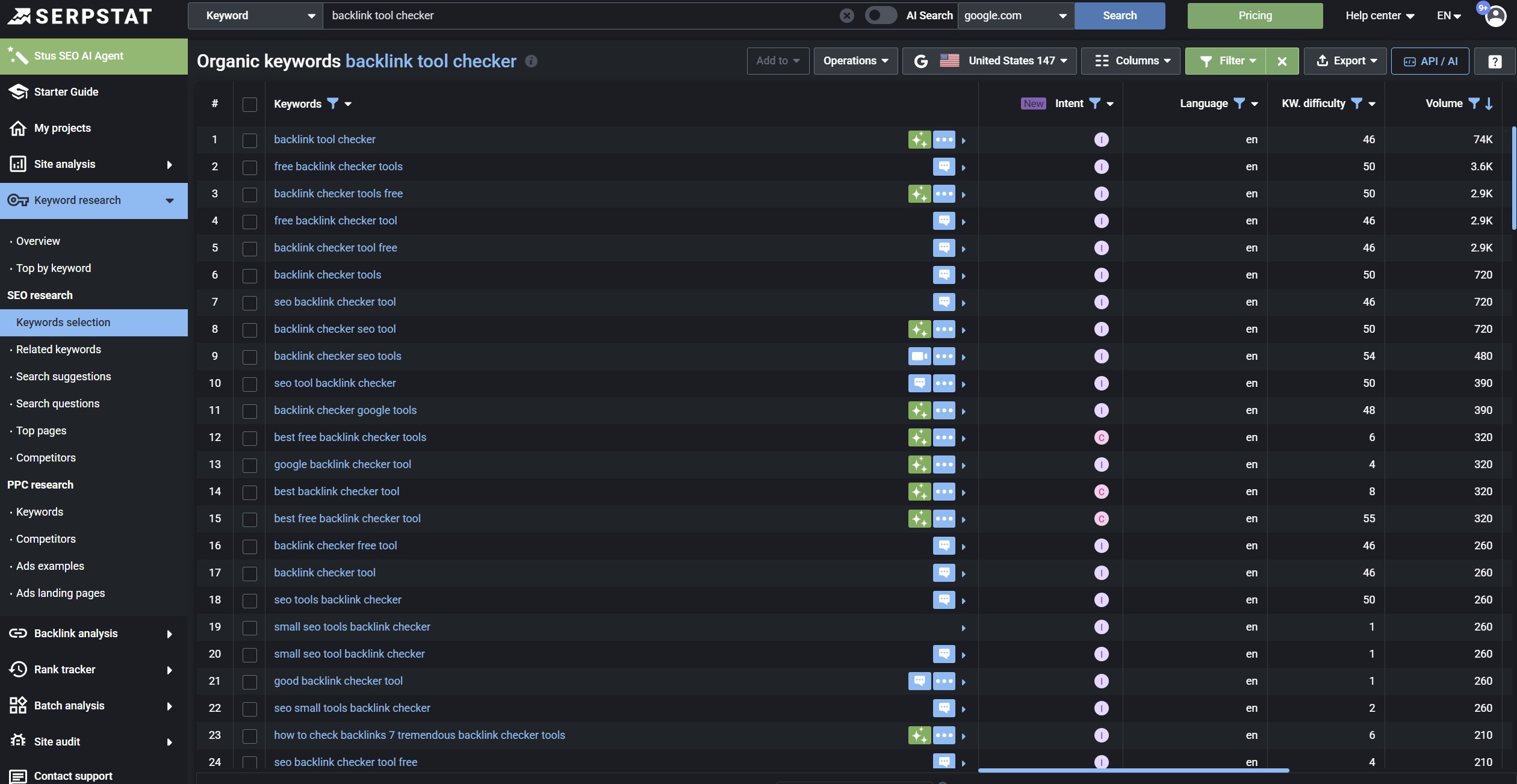
Task: Click the green Pricing button
Action: 1255,16
